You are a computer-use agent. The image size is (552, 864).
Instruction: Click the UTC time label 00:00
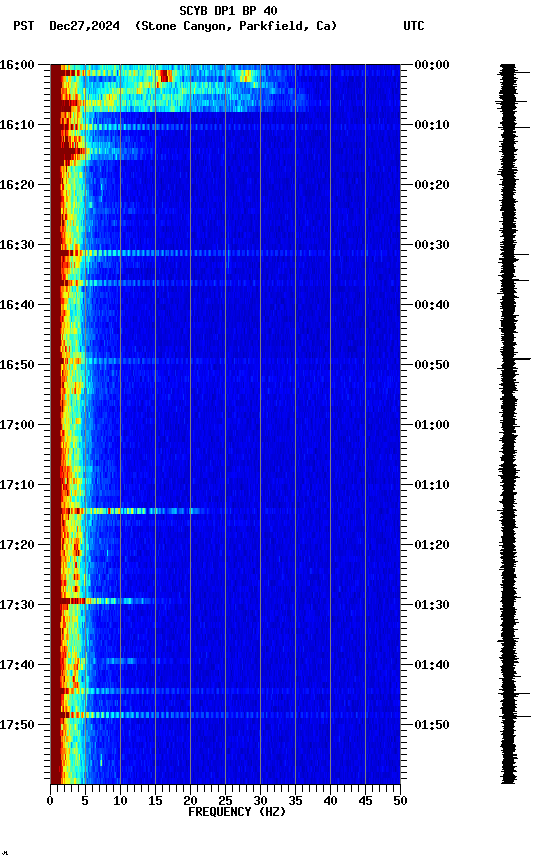click(432, 65)
